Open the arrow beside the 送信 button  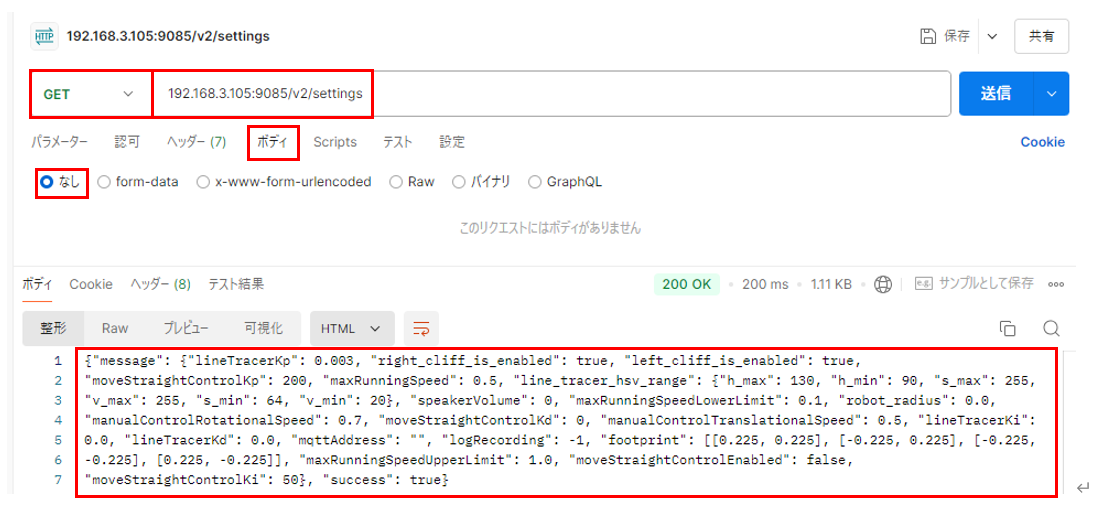click(x=1051, y=94)
